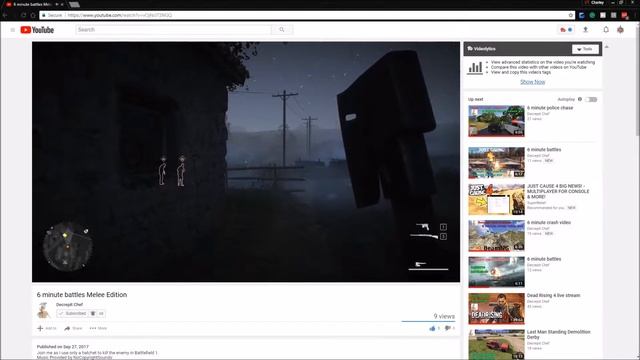This screenshot has height=360, width=640.
Task: Open the '6 minute crash video' thumbnail
Action: click(x=496, y=236)
